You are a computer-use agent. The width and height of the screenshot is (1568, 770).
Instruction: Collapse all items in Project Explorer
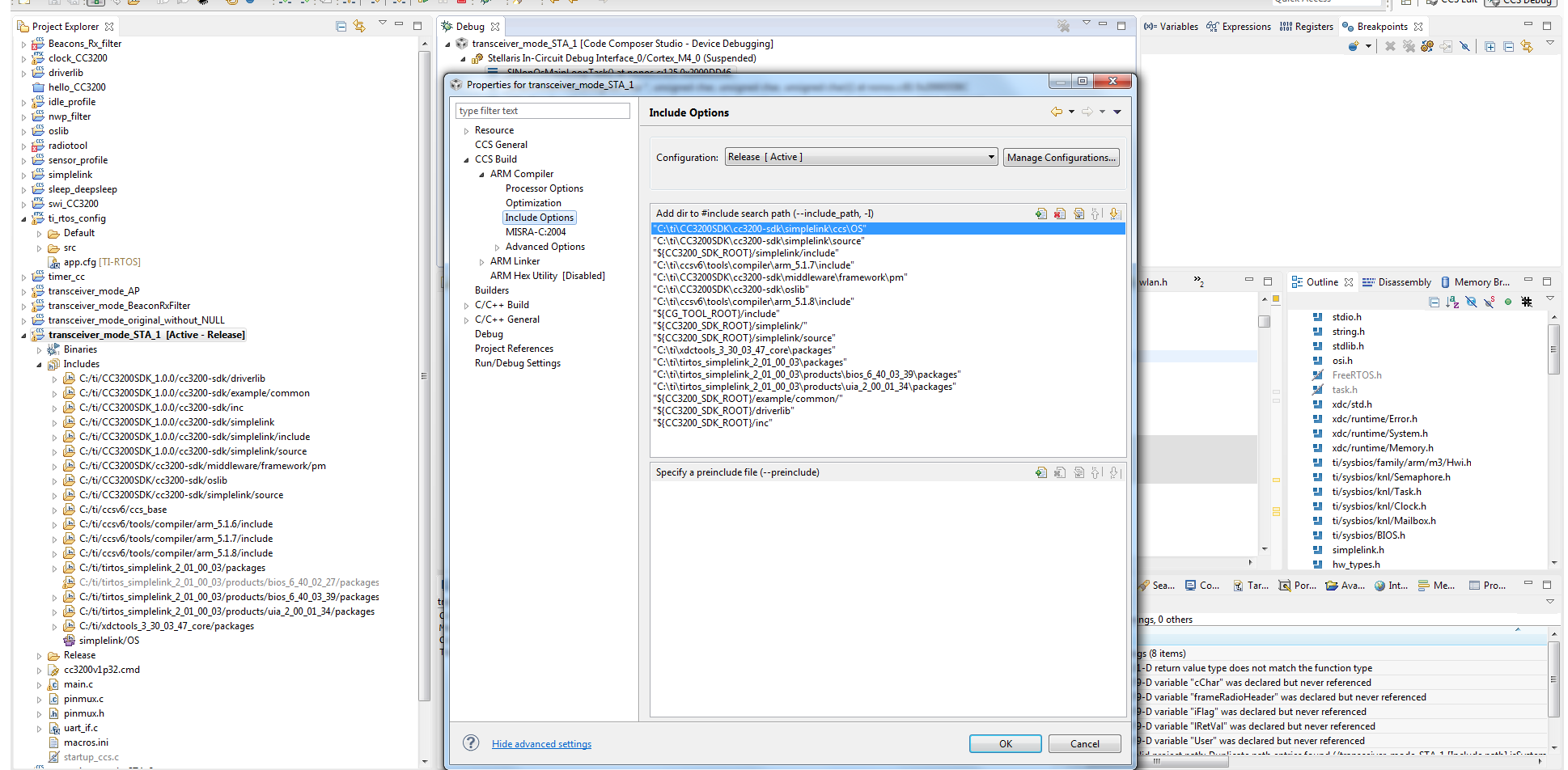tap(341, 27)
